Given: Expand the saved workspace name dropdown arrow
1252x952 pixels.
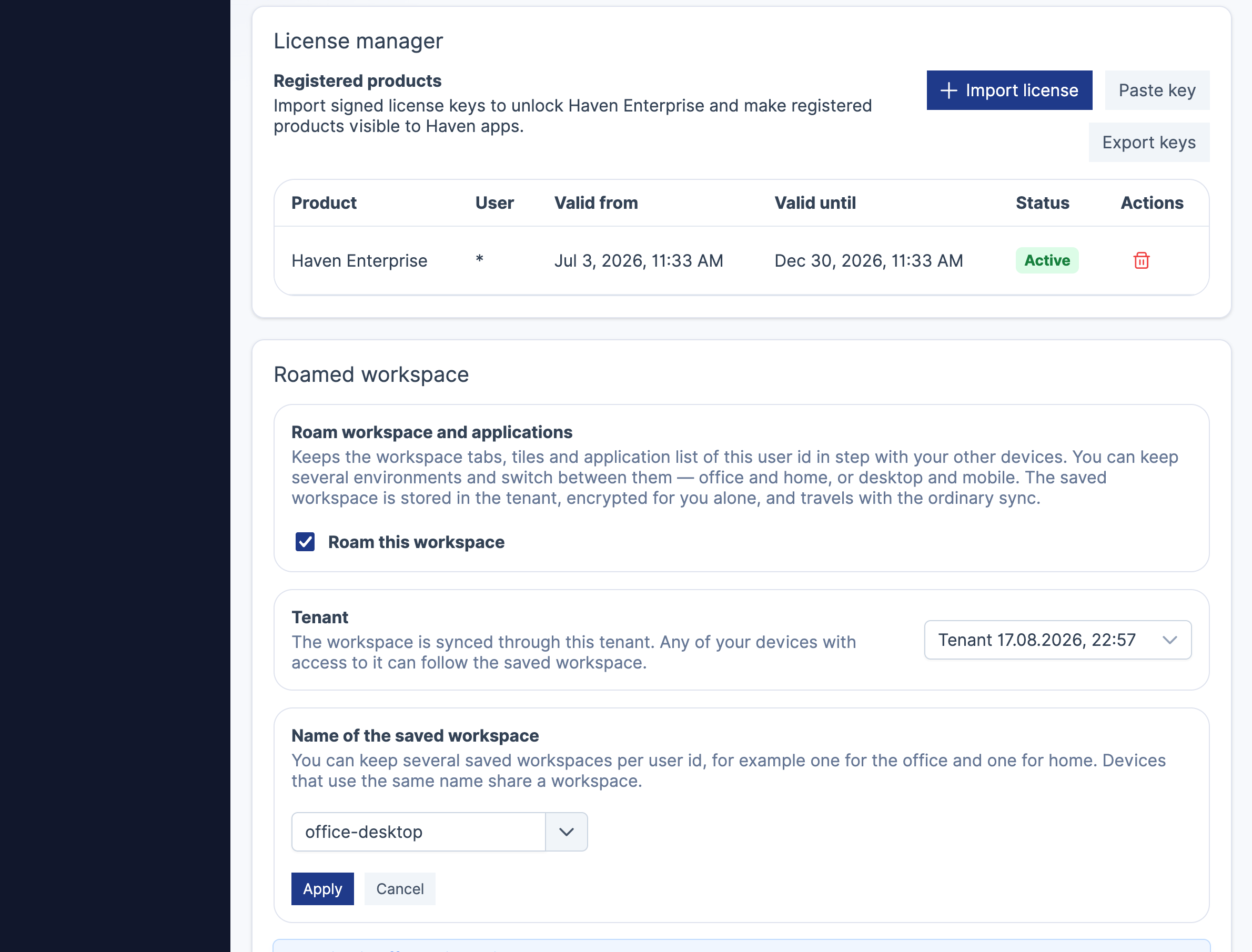Looking at the screenshot, I should 566,832.
